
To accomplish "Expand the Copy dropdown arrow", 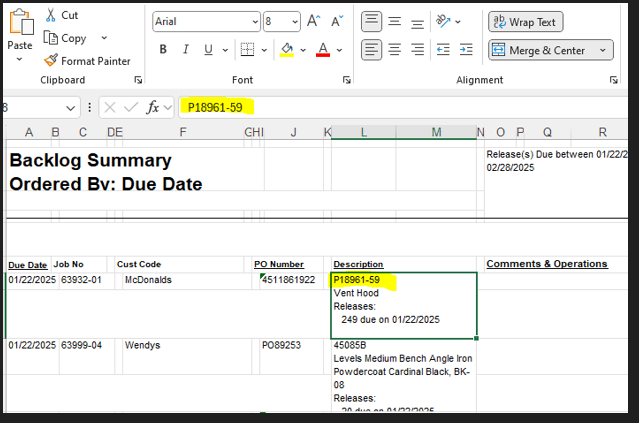I will tap(104, 38).
